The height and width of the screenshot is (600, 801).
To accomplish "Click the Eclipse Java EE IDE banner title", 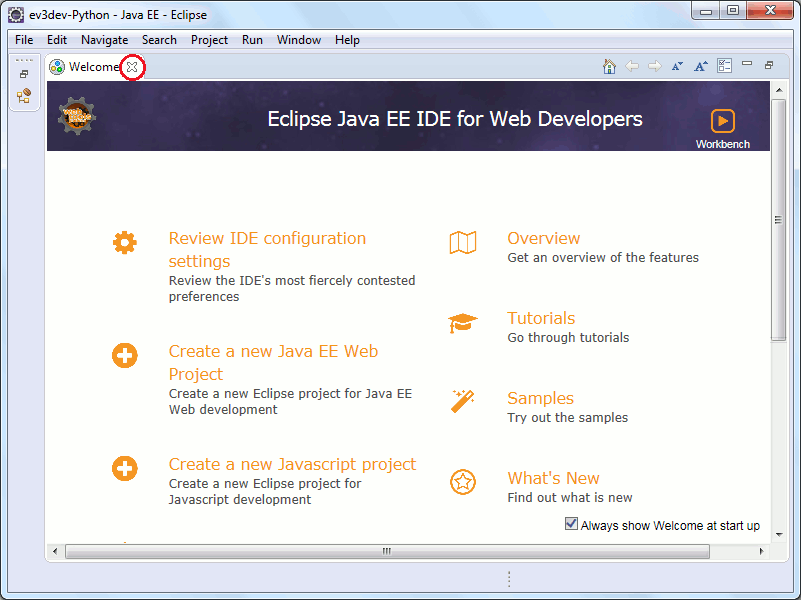I will coord(455,119).
